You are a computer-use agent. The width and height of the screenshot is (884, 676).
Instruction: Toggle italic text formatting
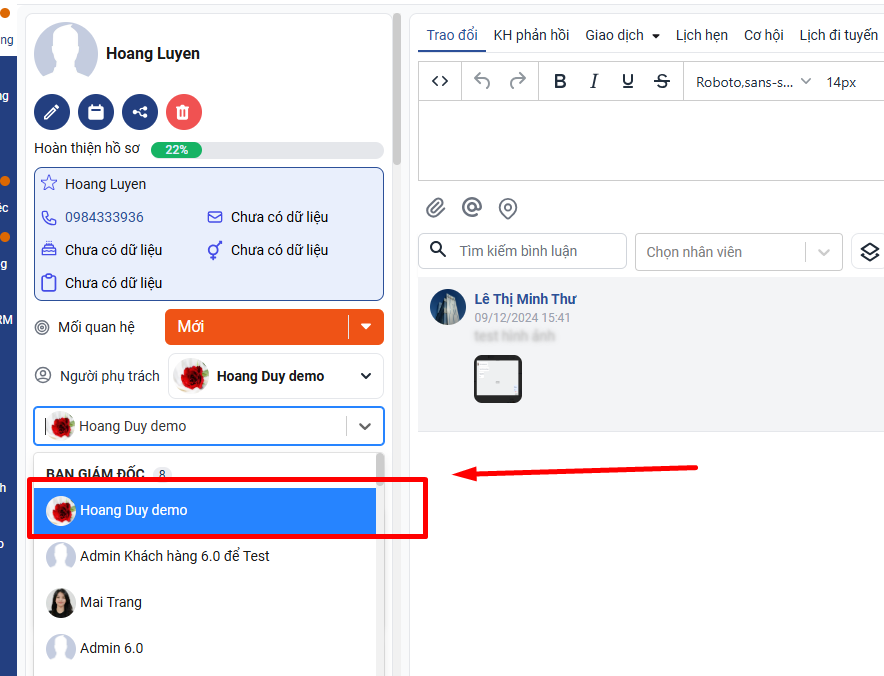[594, 82]
